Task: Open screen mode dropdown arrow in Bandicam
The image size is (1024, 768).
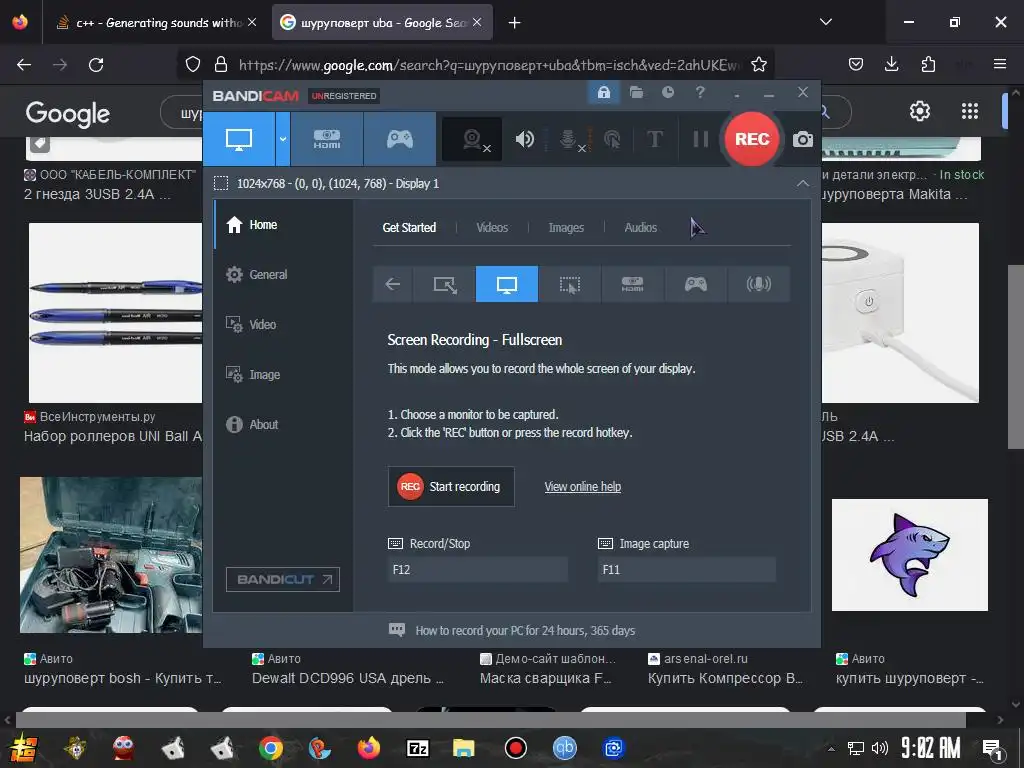Action: tap(283, 139)
